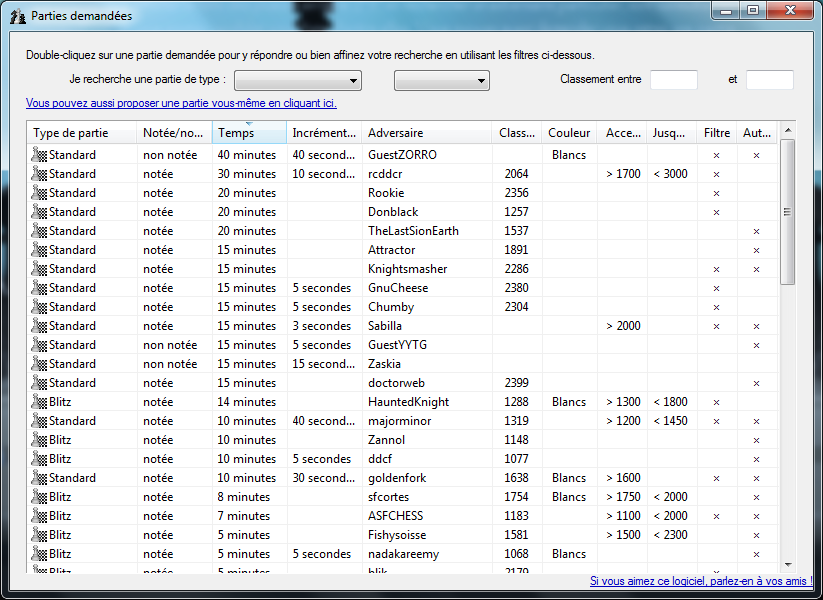This screenshot has height=600, width=823.
Task: Open the game type dropdown
Action: pos(297,81)
